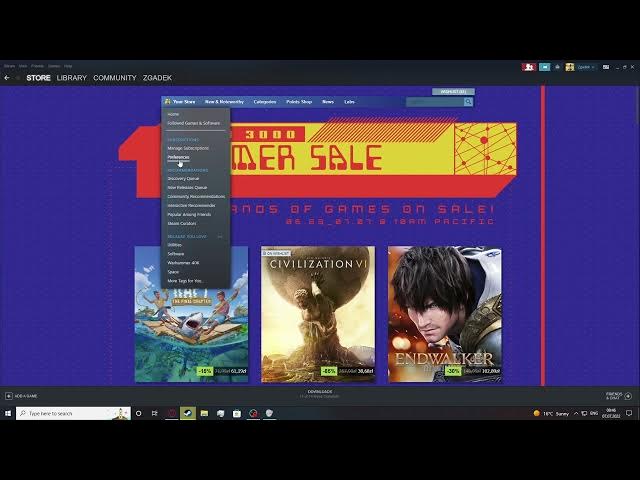Screen dimensions: 640x480
Task: Open the notifications bell icon
Action: pos(558,67)
